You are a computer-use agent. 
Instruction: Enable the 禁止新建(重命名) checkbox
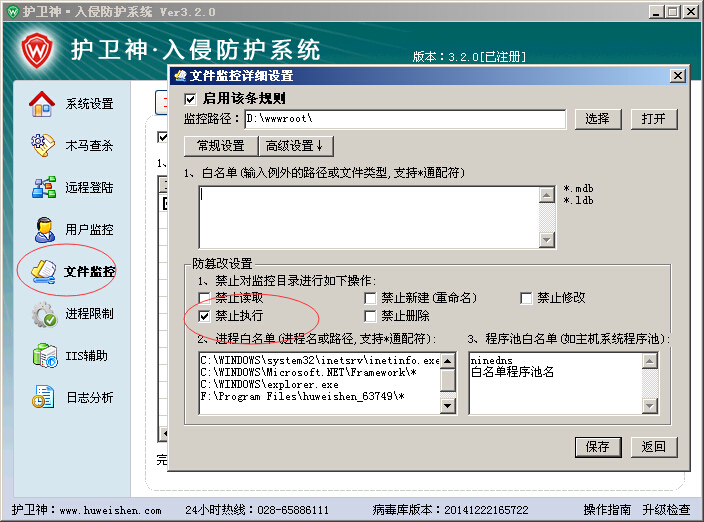[x=370, y=298]
